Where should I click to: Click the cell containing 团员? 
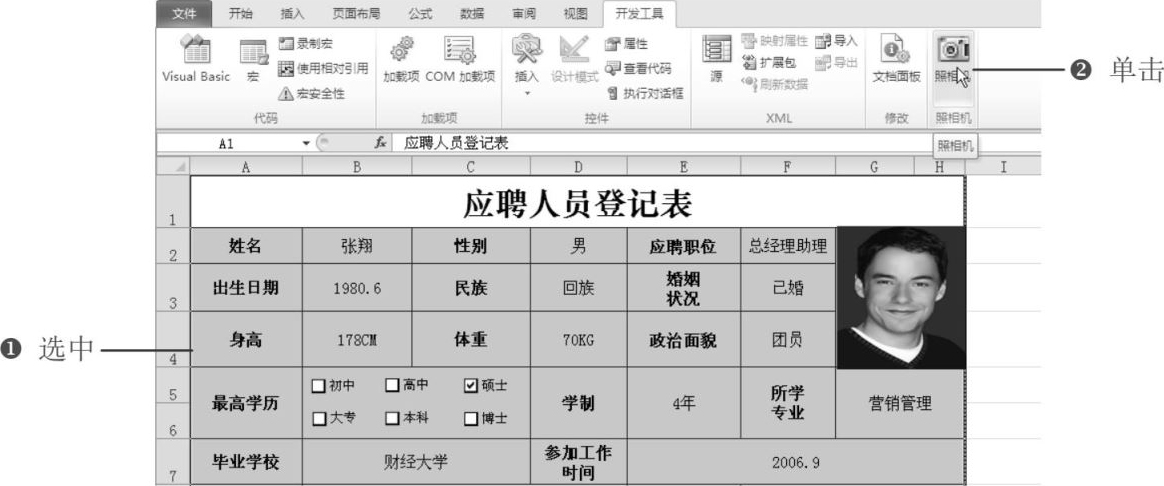coord(788,340)
